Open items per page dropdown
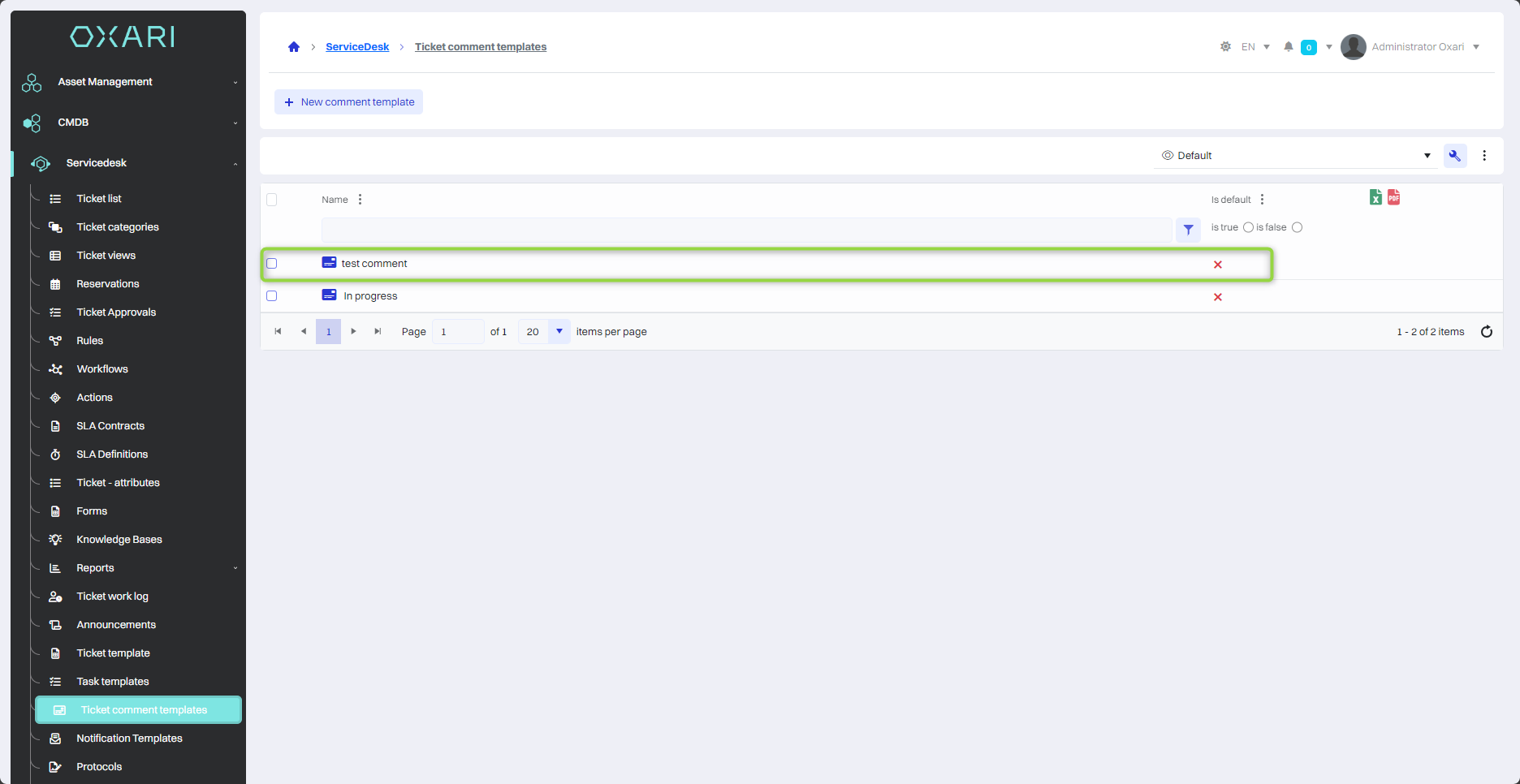This screenshot has height=784, width=1520. click(559, 331)
